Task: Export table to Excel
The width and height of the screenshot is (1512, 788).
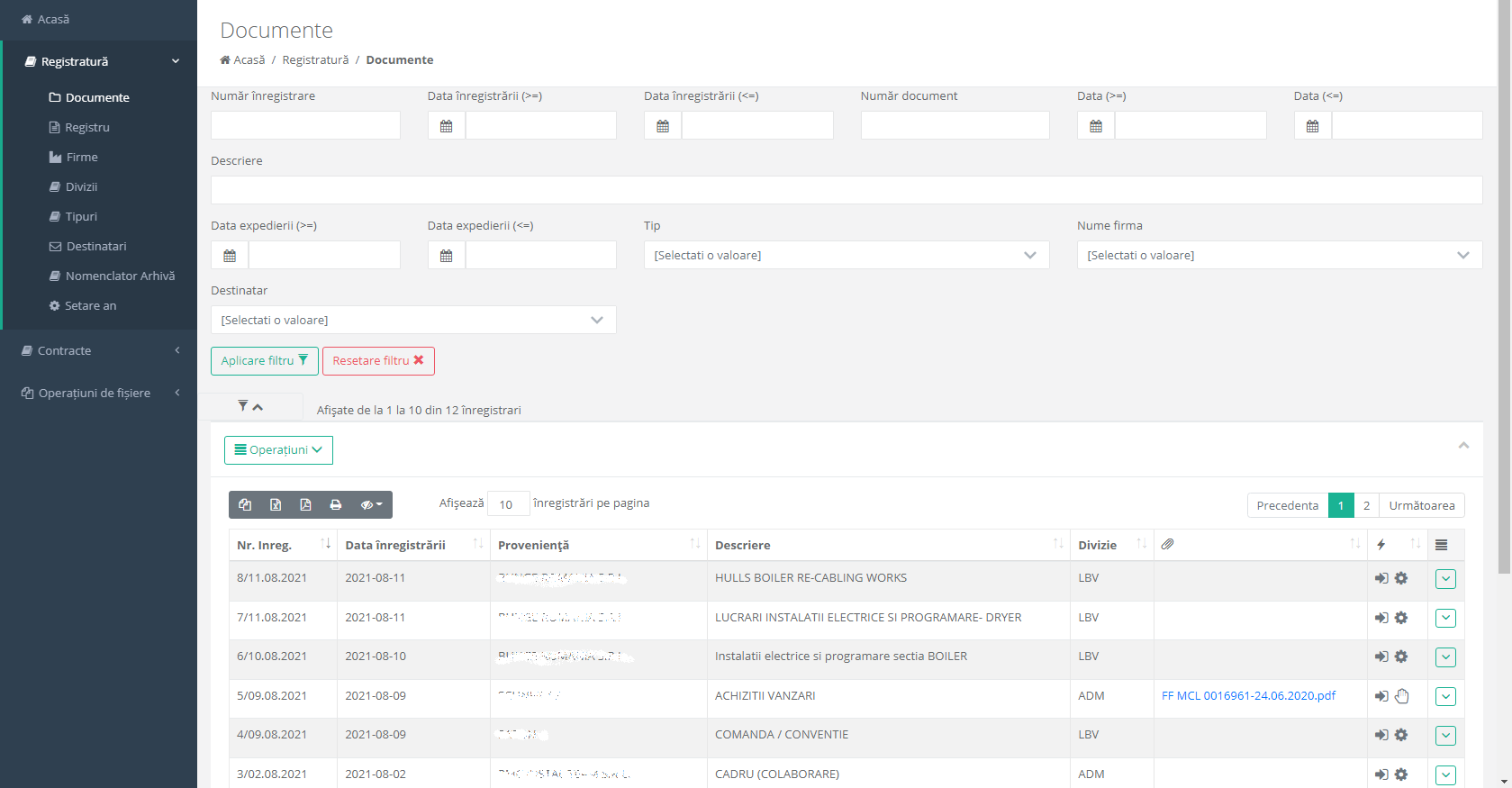Action: (x=276, y=505)
